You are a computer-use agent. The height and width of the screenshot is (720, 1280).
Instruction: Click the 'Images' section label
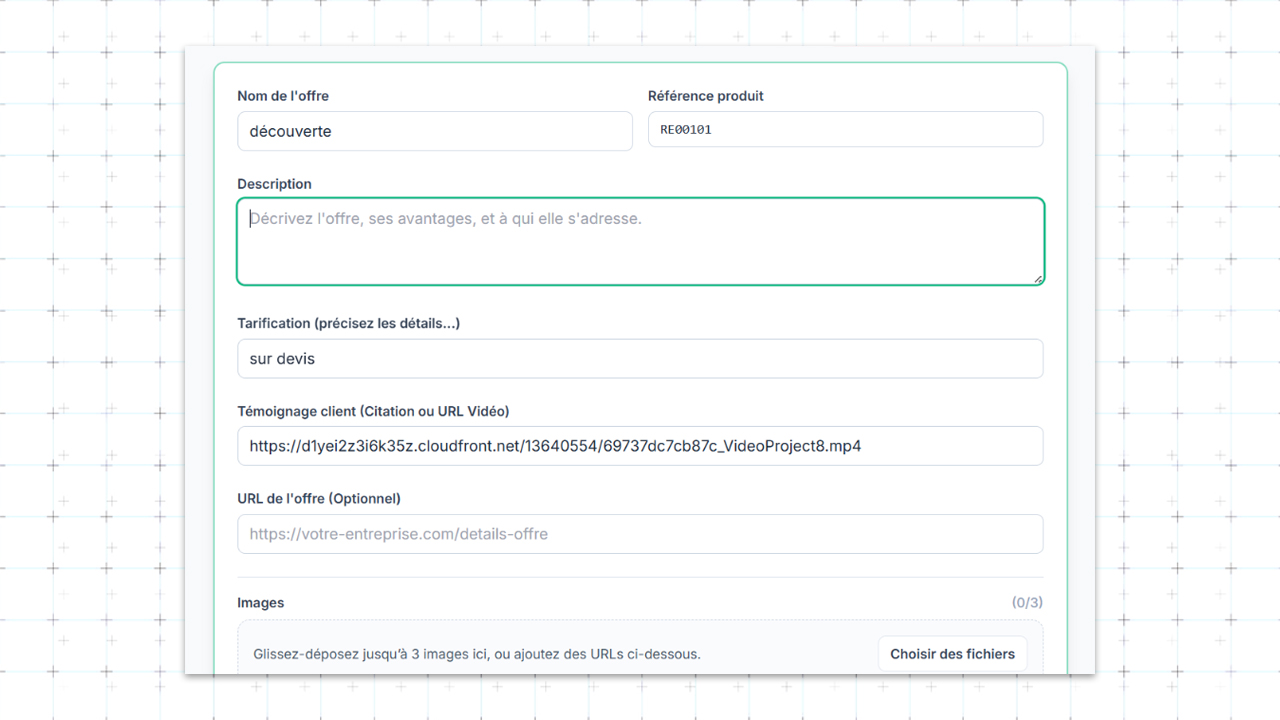(261, 602)
